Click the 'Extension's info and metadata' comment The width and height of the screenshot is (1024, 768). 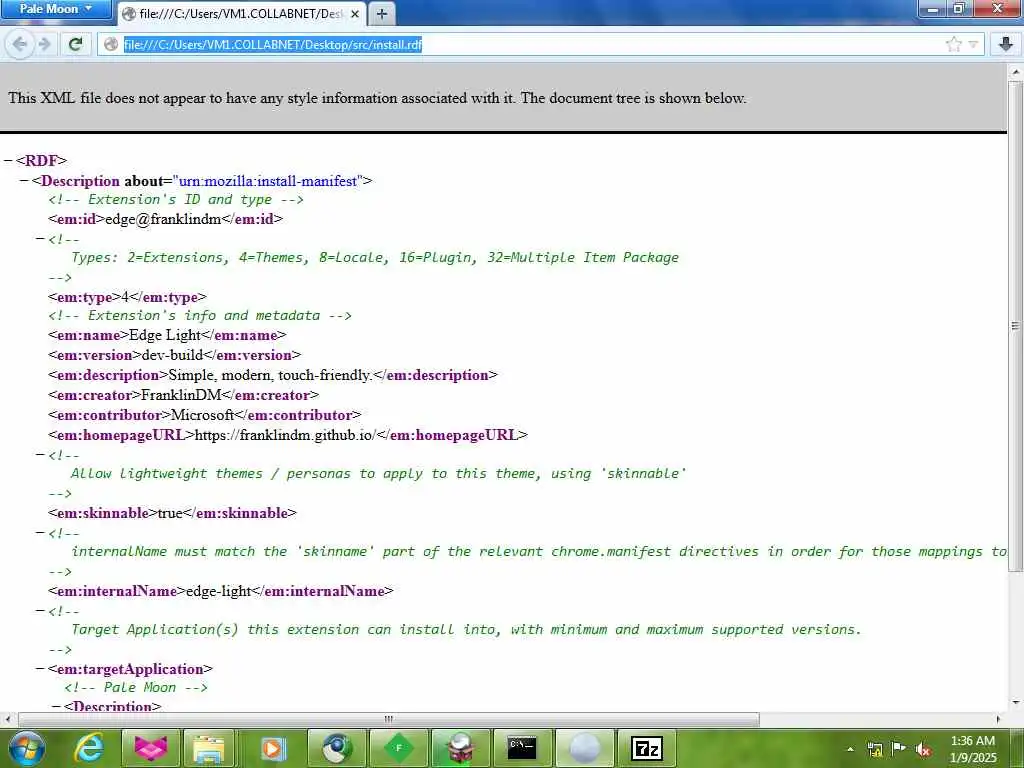pyautogui.click(x=200, y=316)
